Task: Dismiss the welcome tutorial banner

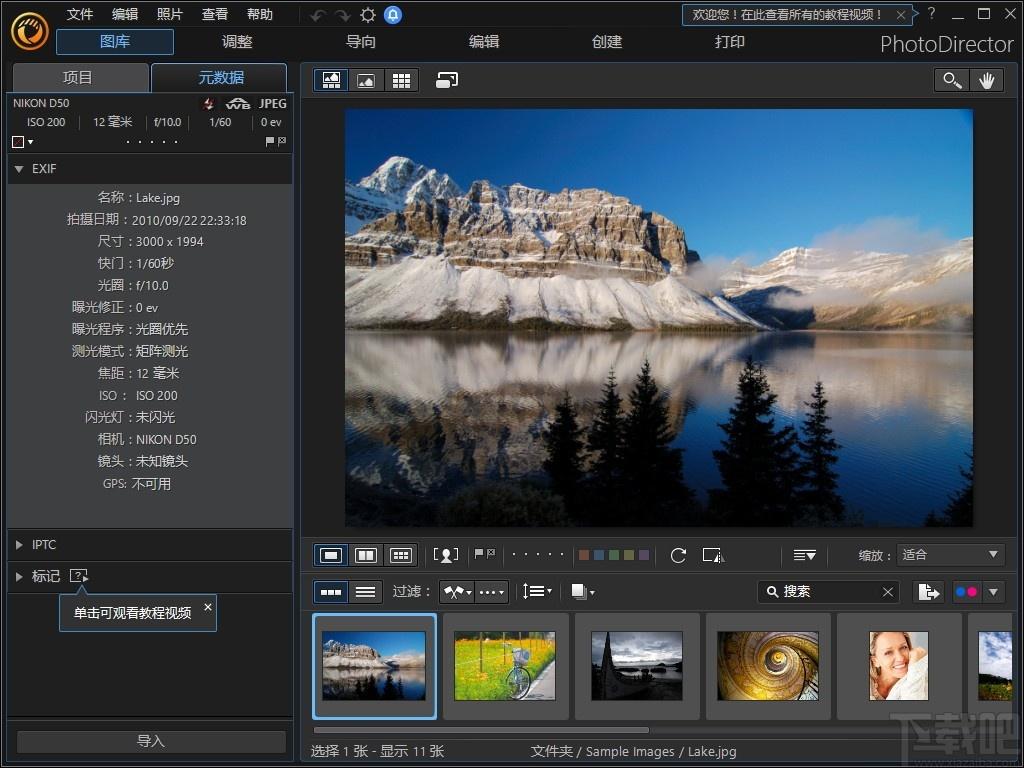Action: coord(901,14)
